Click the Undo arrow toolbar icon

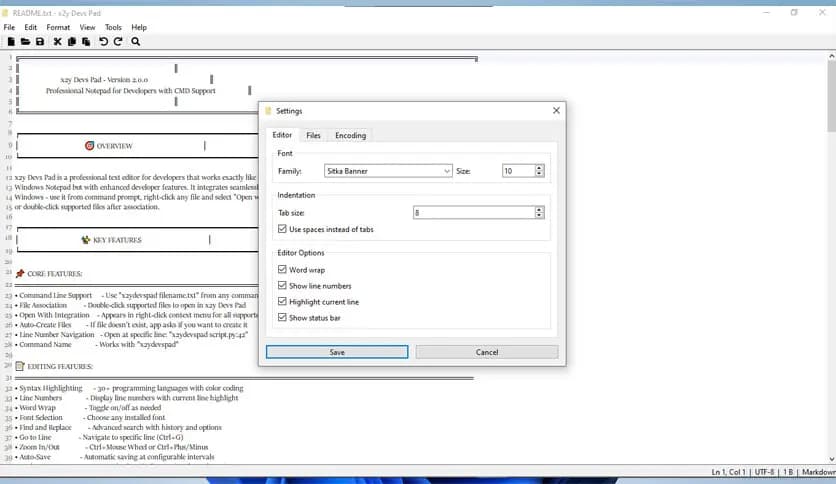point(103,42)
